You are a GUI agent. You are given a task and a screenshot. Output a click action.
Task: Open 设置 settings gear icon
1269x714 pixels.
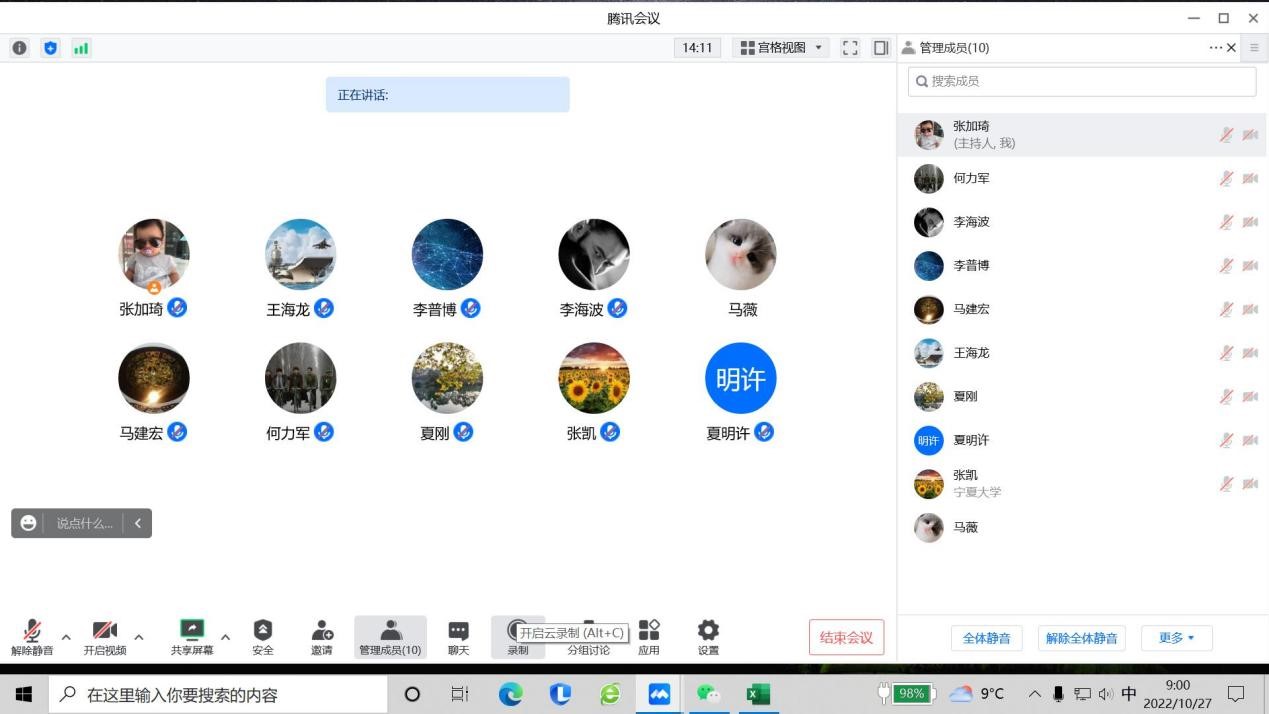pyautogui.click(x=708, y=630)
